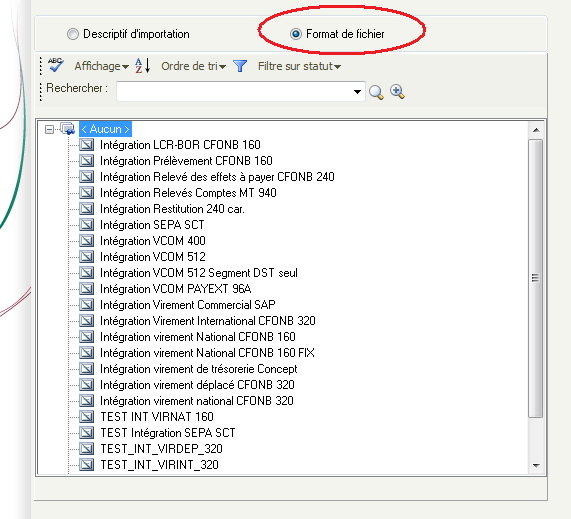Click the root node icon beside Aucun
The image size is (571, 519).
[68, 129]
